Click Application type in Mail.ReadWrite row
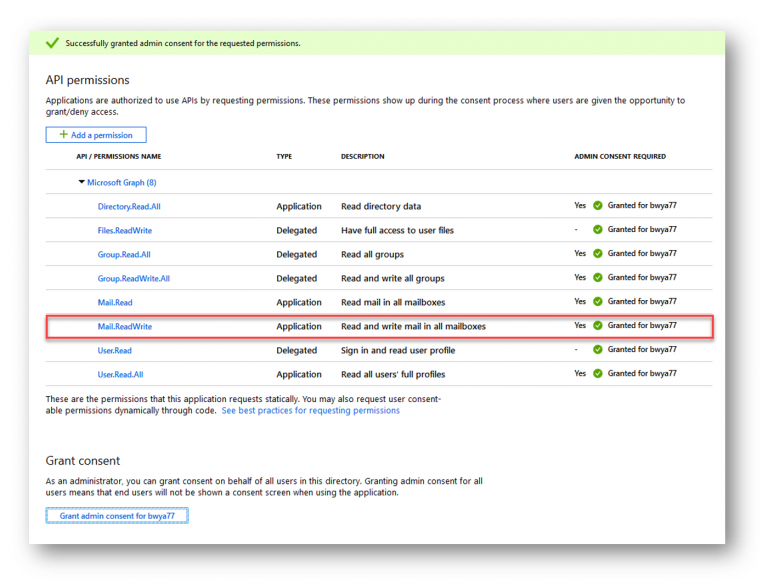 point(299,326)
